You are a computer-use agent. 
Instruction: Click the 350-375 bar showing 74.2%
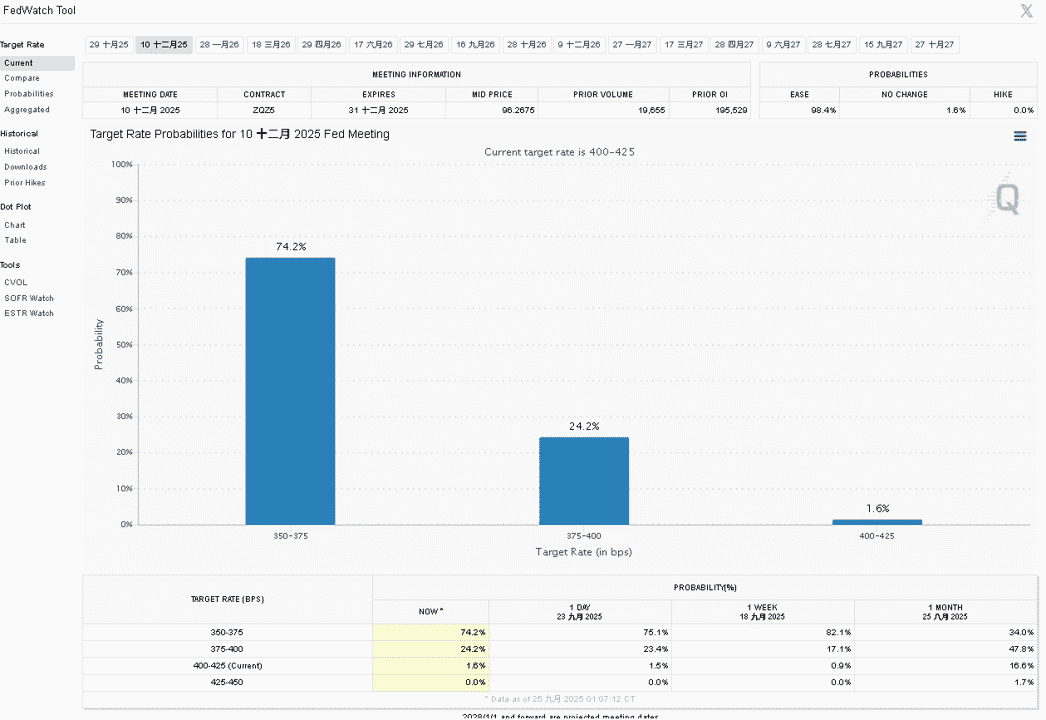tap(290, 391)
